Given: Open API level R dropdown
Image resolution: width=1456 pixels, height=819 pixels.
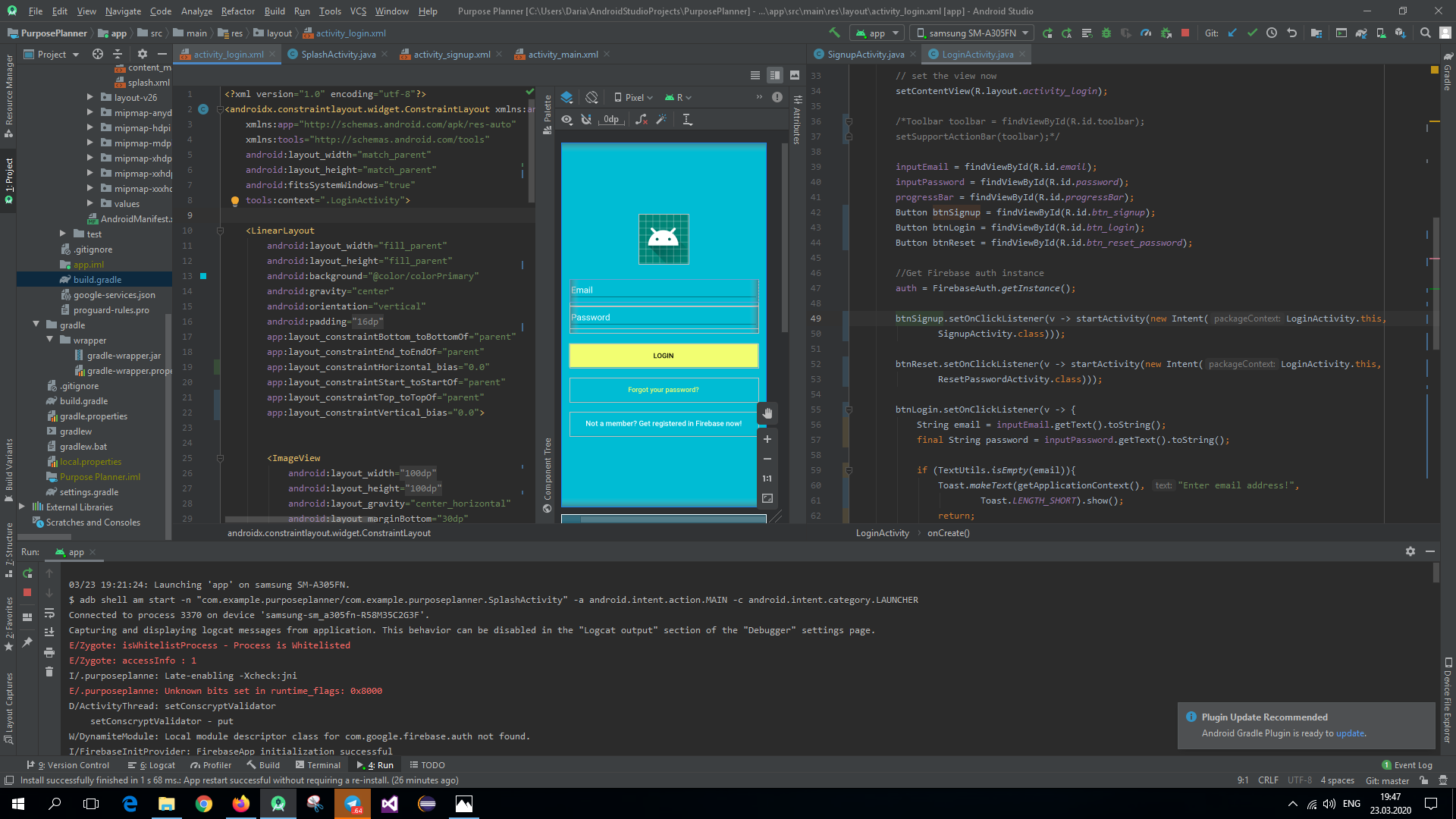Looking at the screenshot, I should tap(678, 97).
